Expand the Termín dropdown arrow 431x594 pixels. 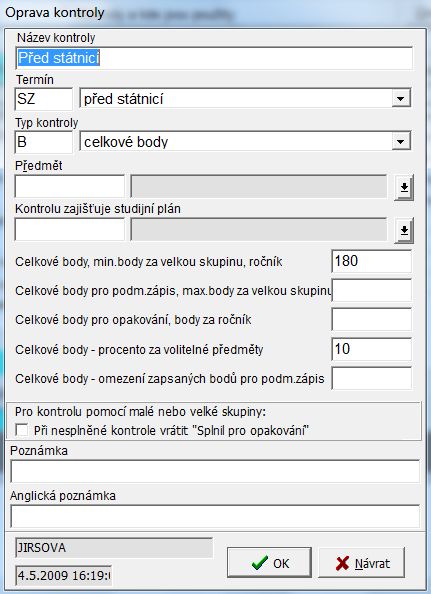click(x=401, y=98)
